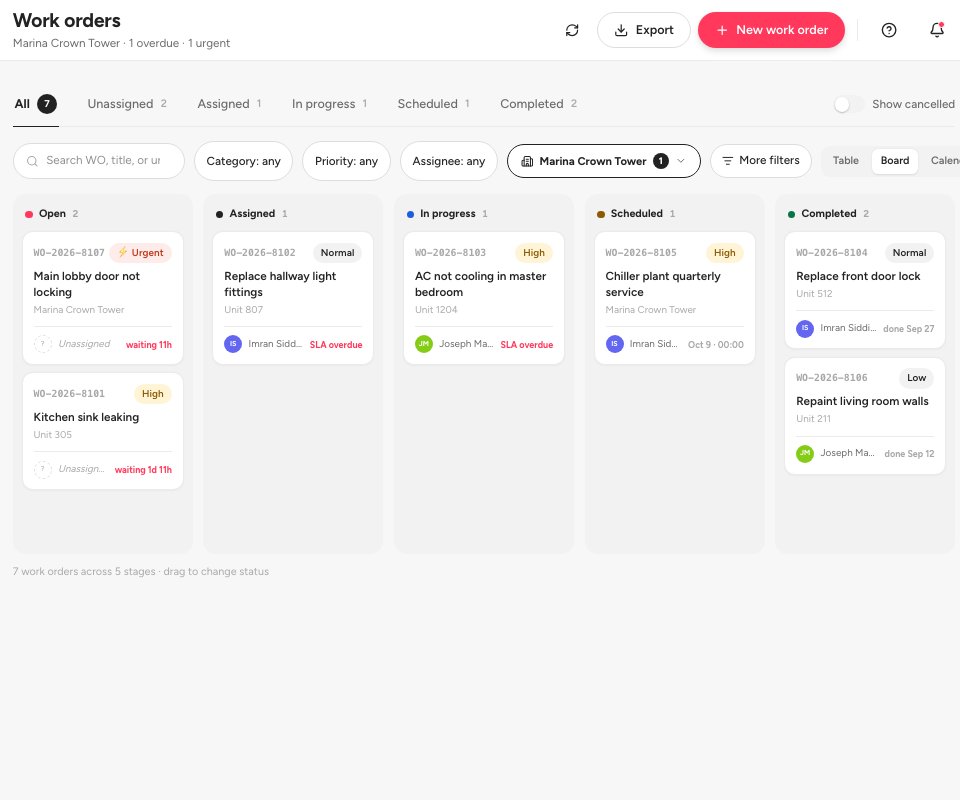Click WO-2026-8101 order number

tap(69, 394)
